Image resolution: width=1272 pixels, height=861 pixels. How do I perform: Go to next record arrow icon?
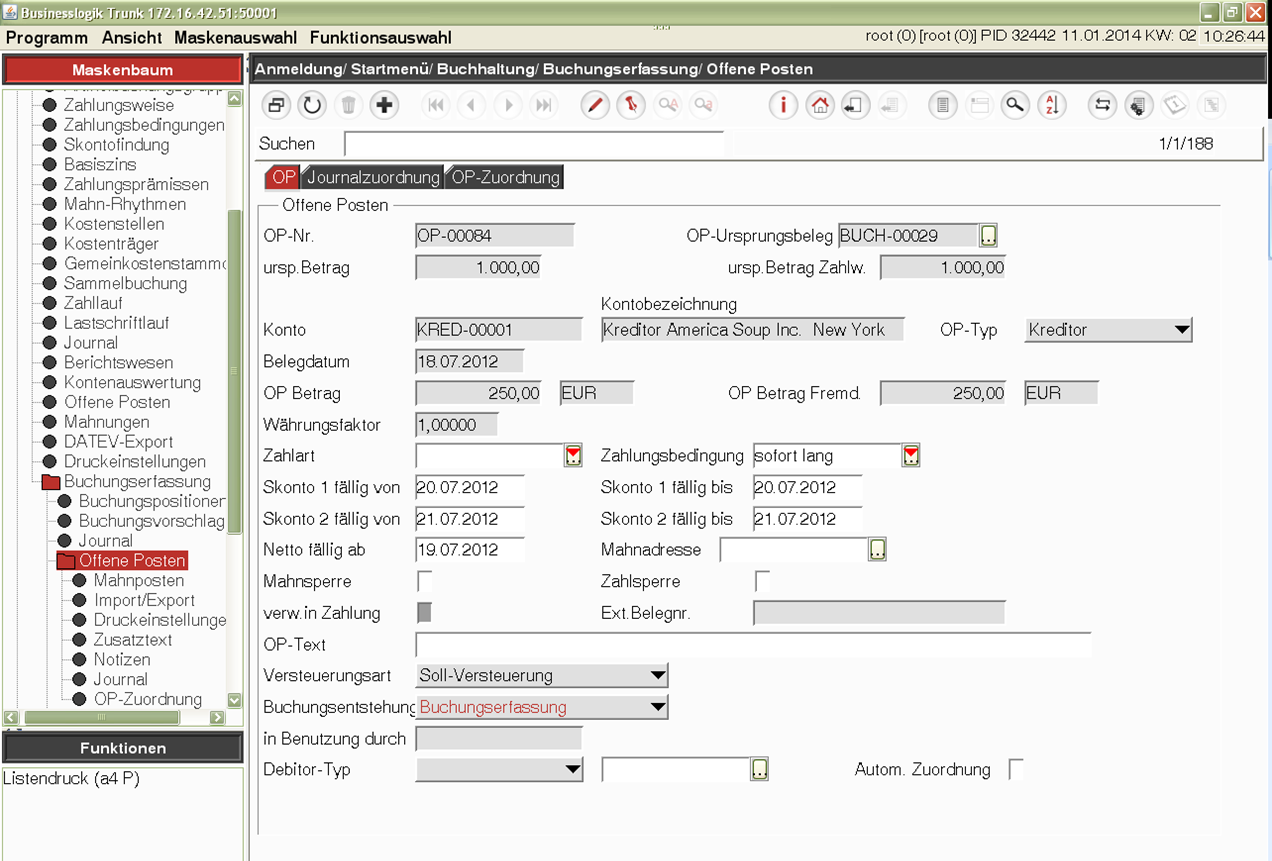coord(508,105)
